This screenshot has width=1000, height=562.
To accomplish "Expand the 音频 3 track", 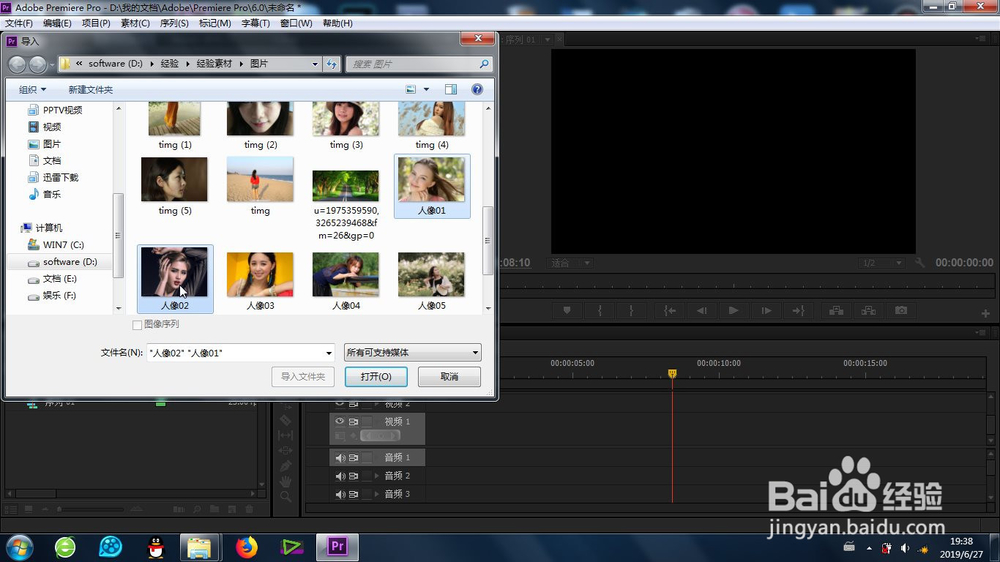I will 376,494.
